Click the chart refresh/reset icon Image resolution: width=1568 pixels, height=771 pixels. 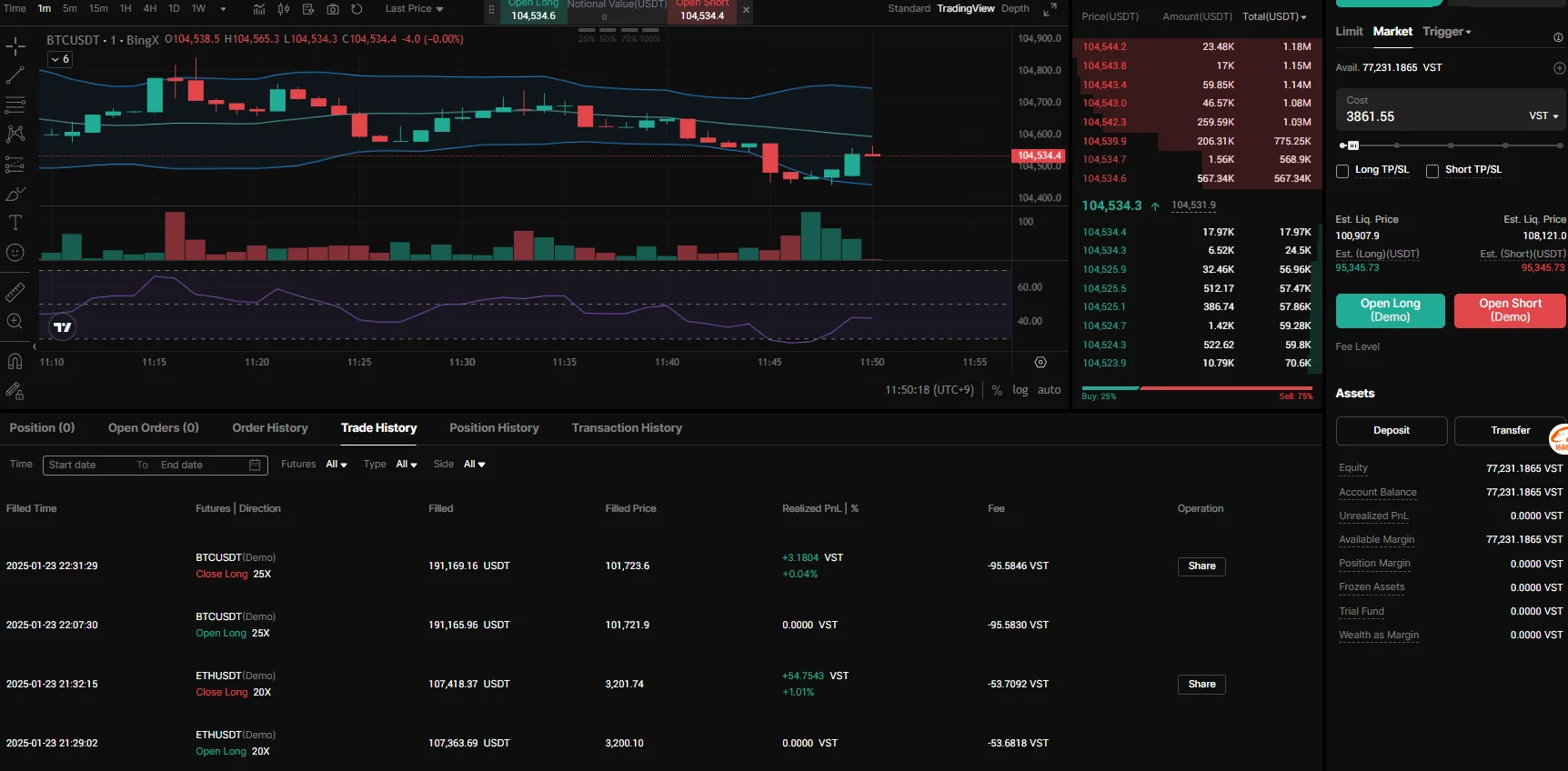tap(357, 9)
